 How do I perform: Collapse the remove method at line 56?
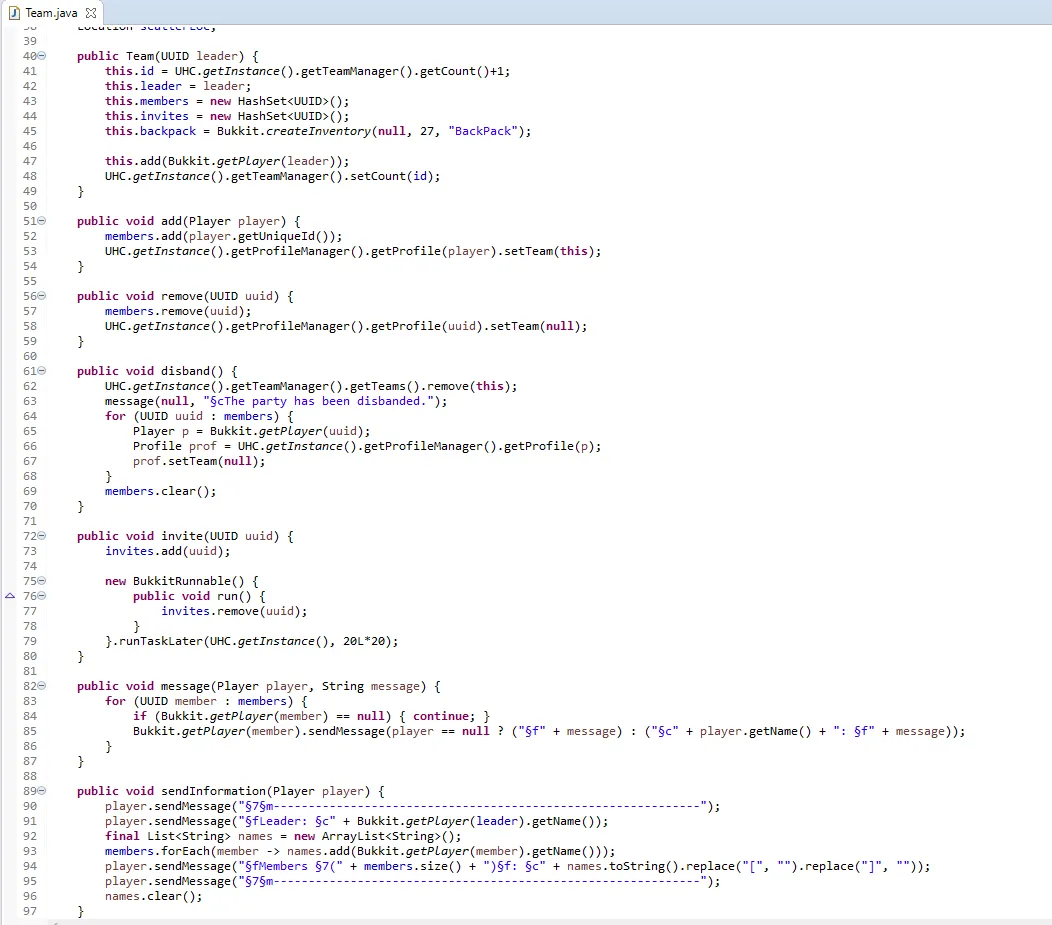[42, 296]
